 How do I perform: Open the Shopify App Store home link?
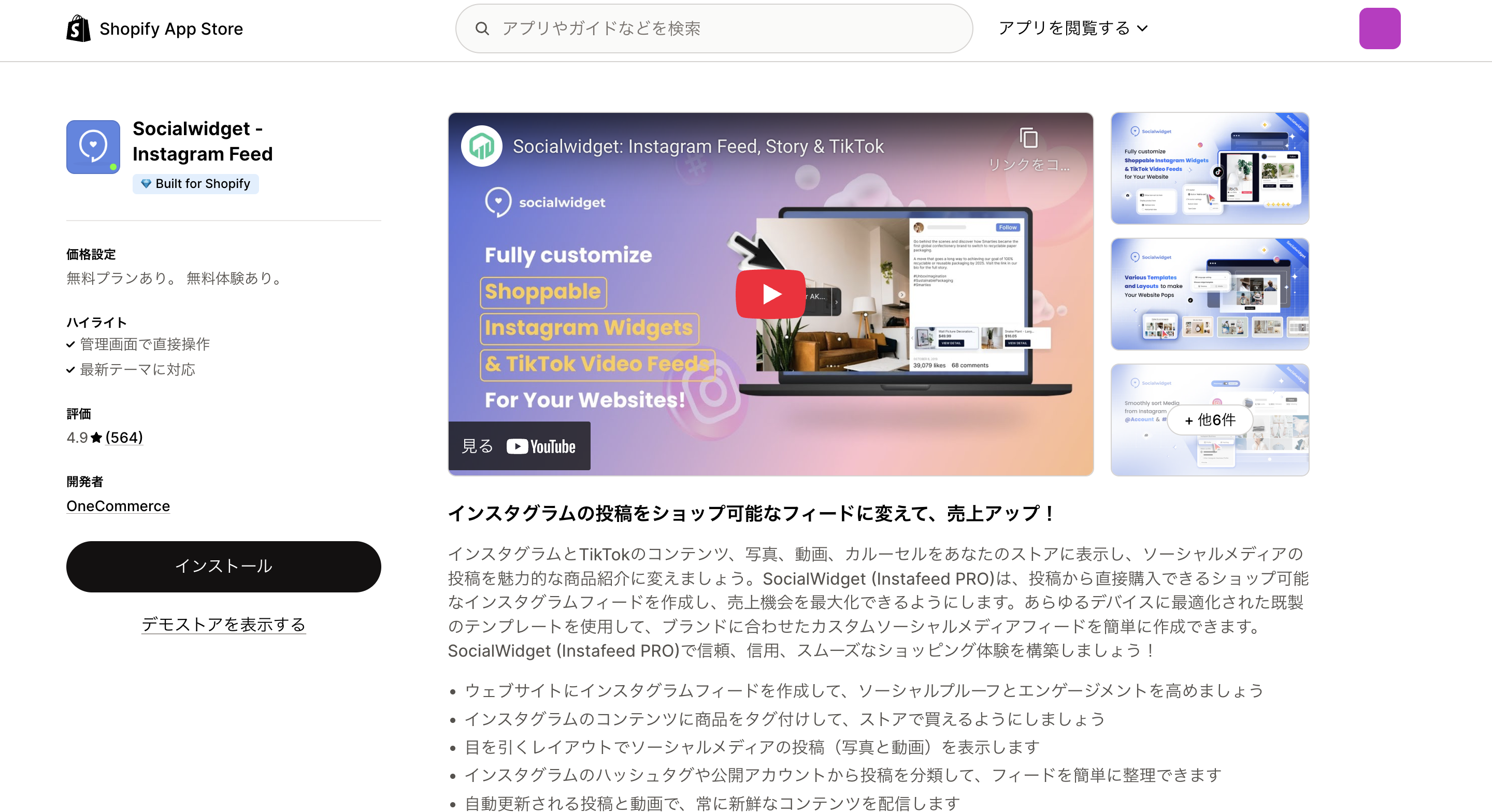click(x=155, y=28)
